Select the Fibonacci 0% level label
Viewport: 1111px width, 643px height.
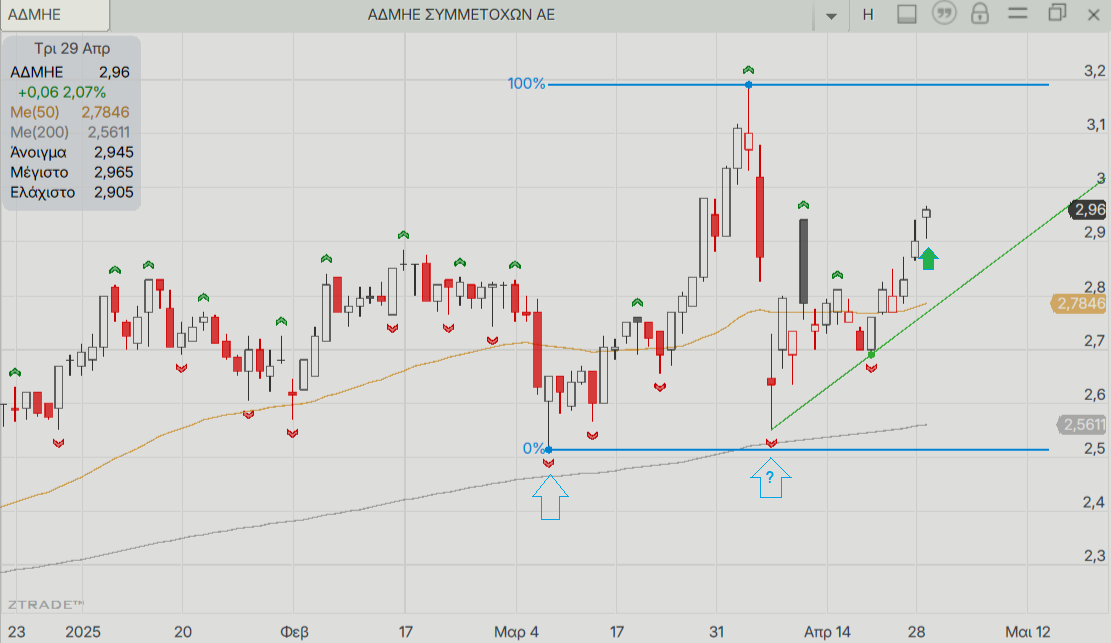point(534,449)
